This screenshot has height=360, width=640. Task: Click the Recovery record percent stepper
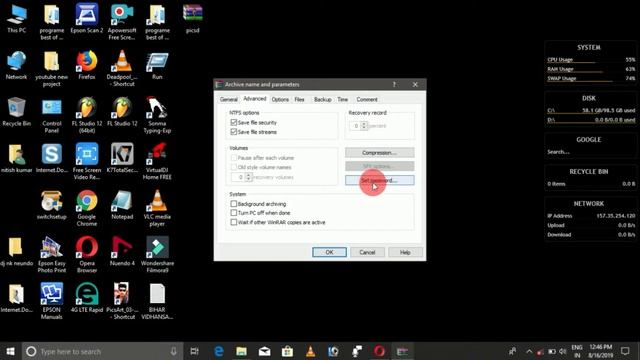[x=364, y=126]
